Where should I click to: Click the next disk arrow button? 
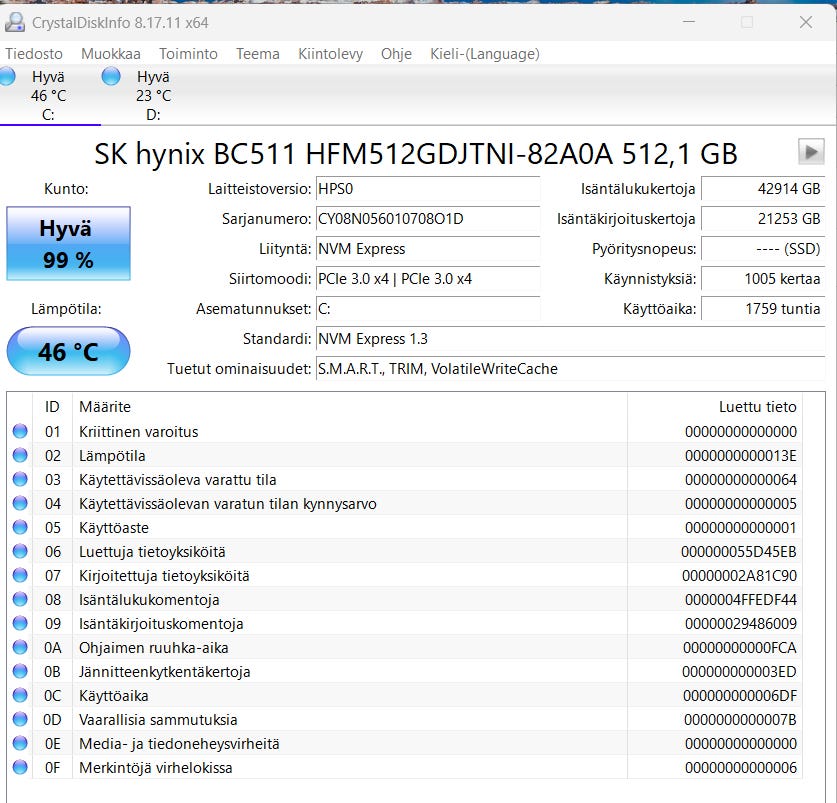click(811, 152)
